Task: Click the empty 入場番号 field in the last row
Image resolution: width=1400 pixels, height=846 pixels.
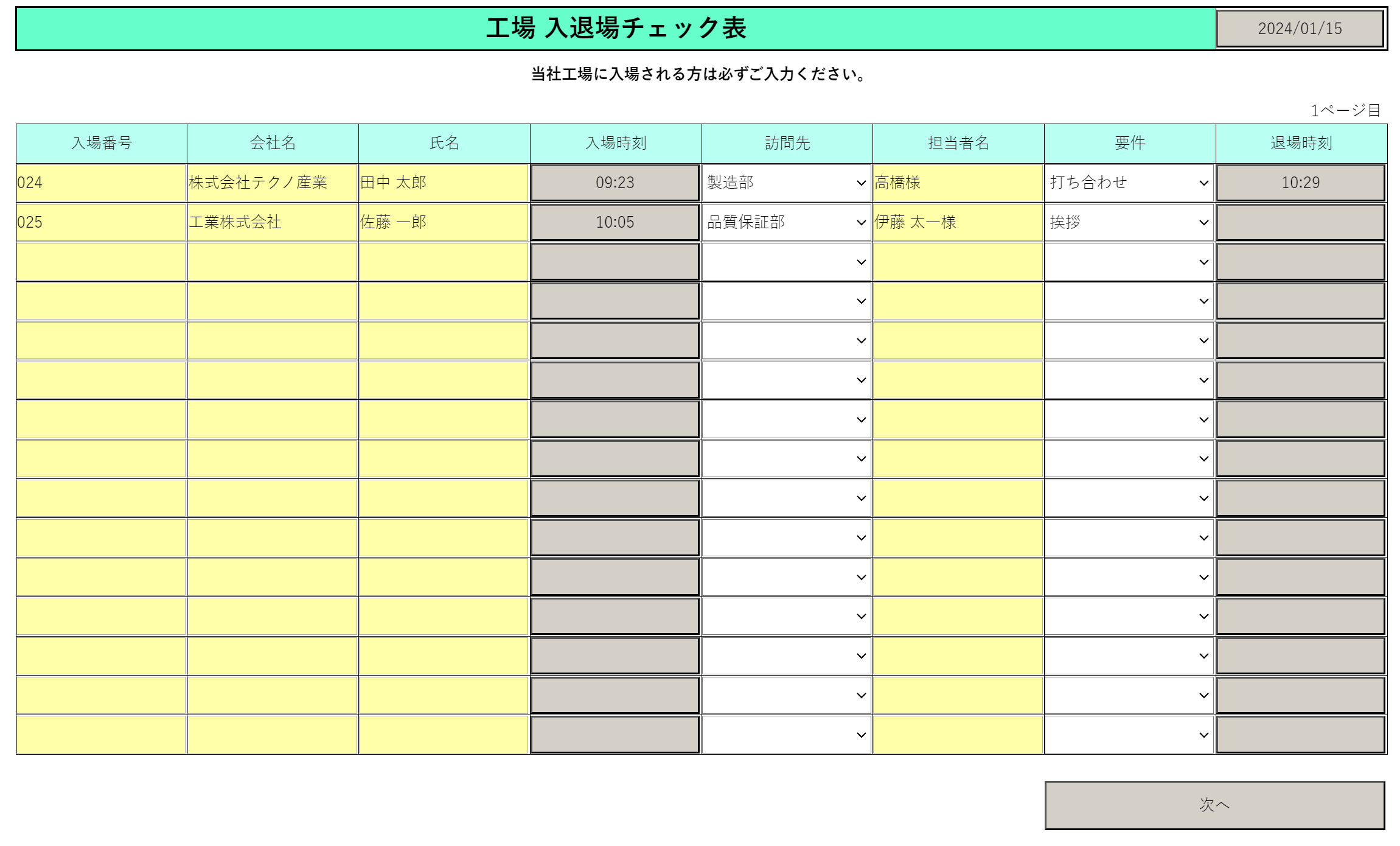Action: [101, 735]
